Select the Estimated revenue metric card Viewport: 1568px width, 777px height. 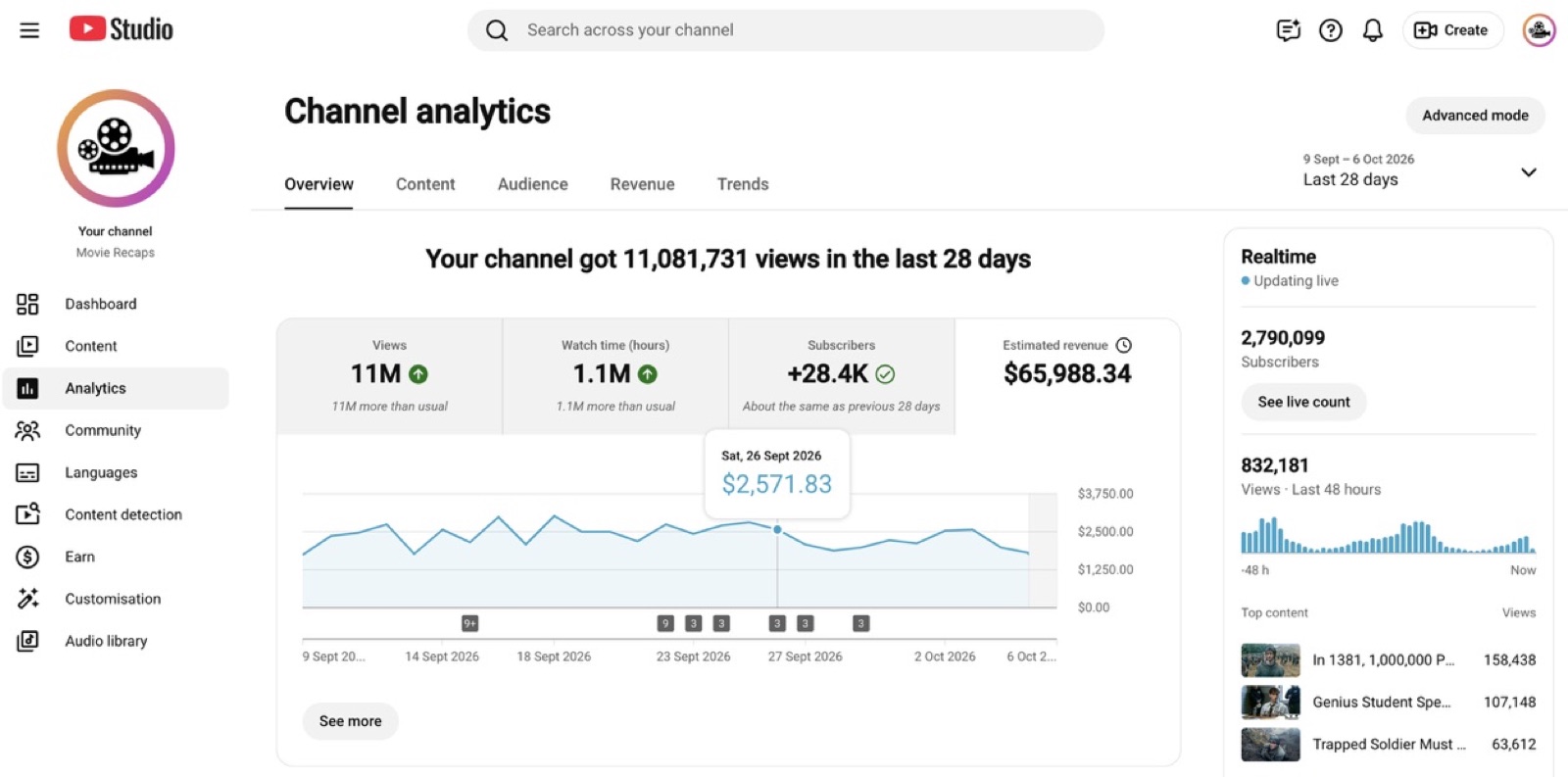pos(1067,376)
